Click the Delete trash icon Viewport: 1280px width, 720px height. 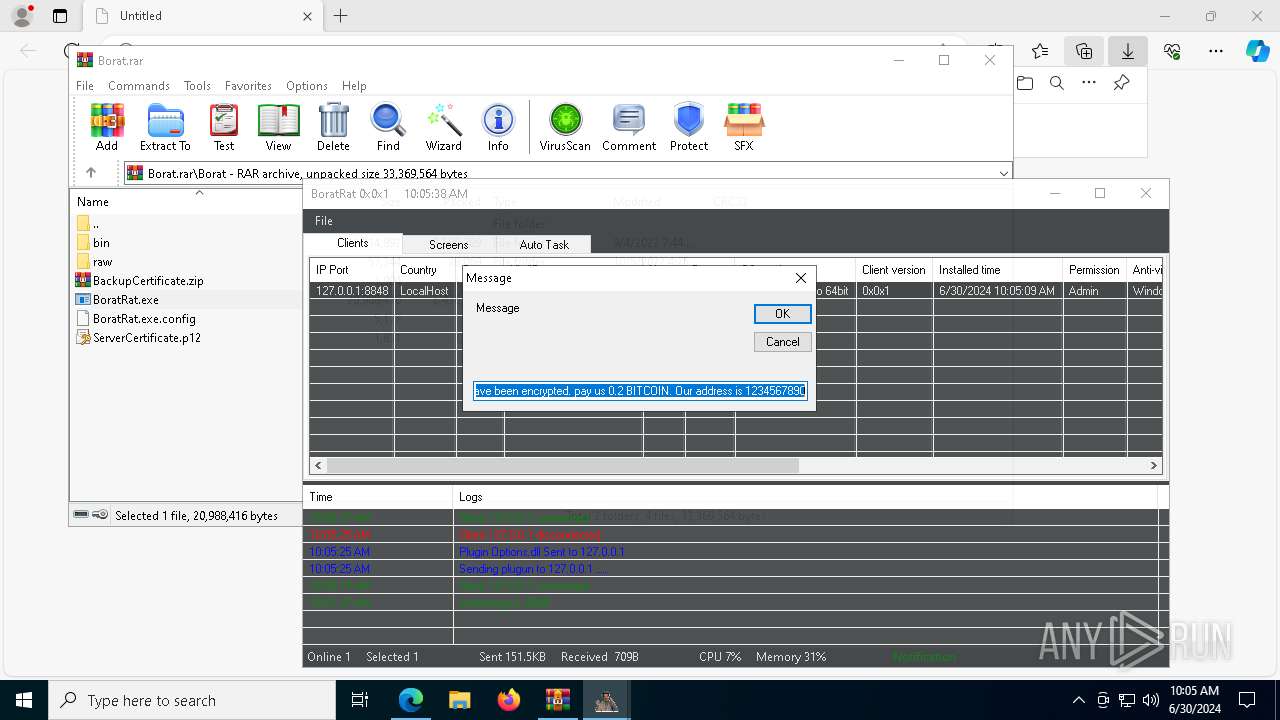click(x=333, y=127)
